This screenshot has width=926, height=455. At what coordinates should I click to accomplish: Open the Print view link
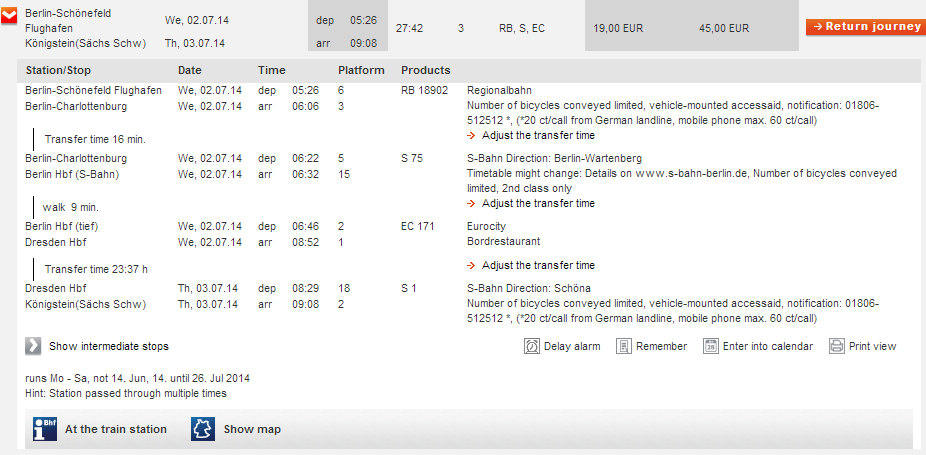pos(872,346)
